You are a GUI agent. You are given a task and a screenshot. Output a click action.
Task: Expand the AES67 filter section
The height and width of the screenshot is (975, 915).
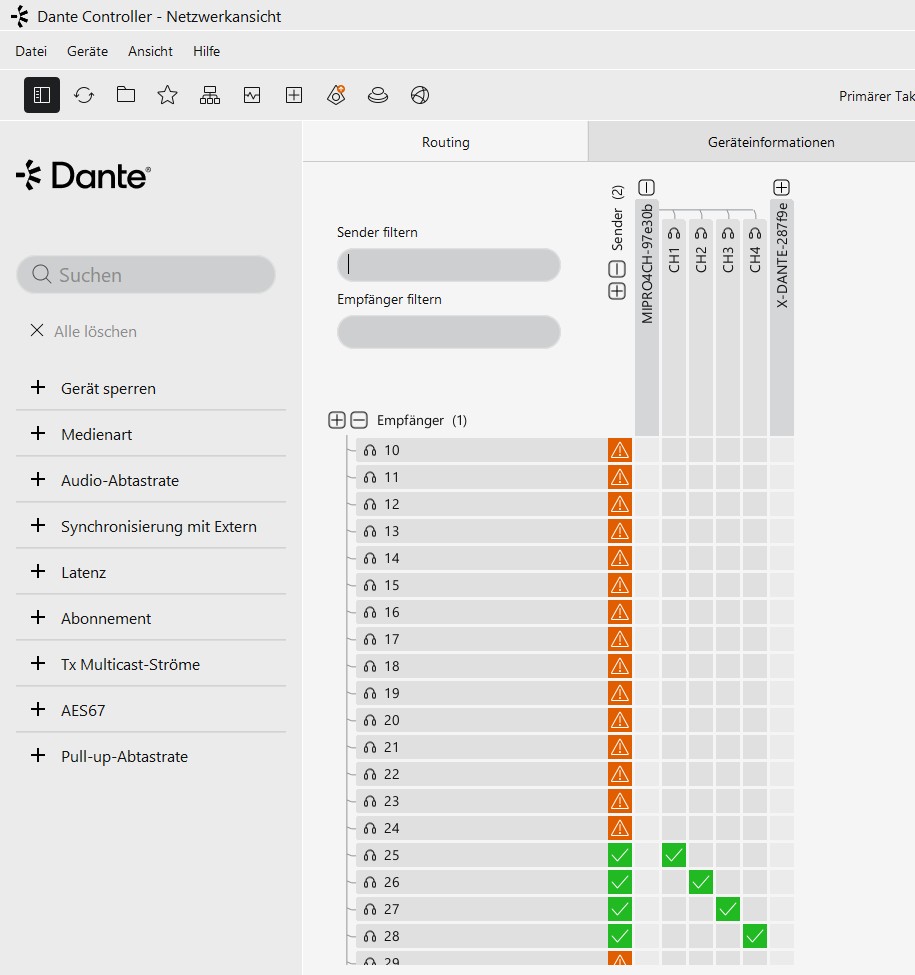click(x=38, y=709)
